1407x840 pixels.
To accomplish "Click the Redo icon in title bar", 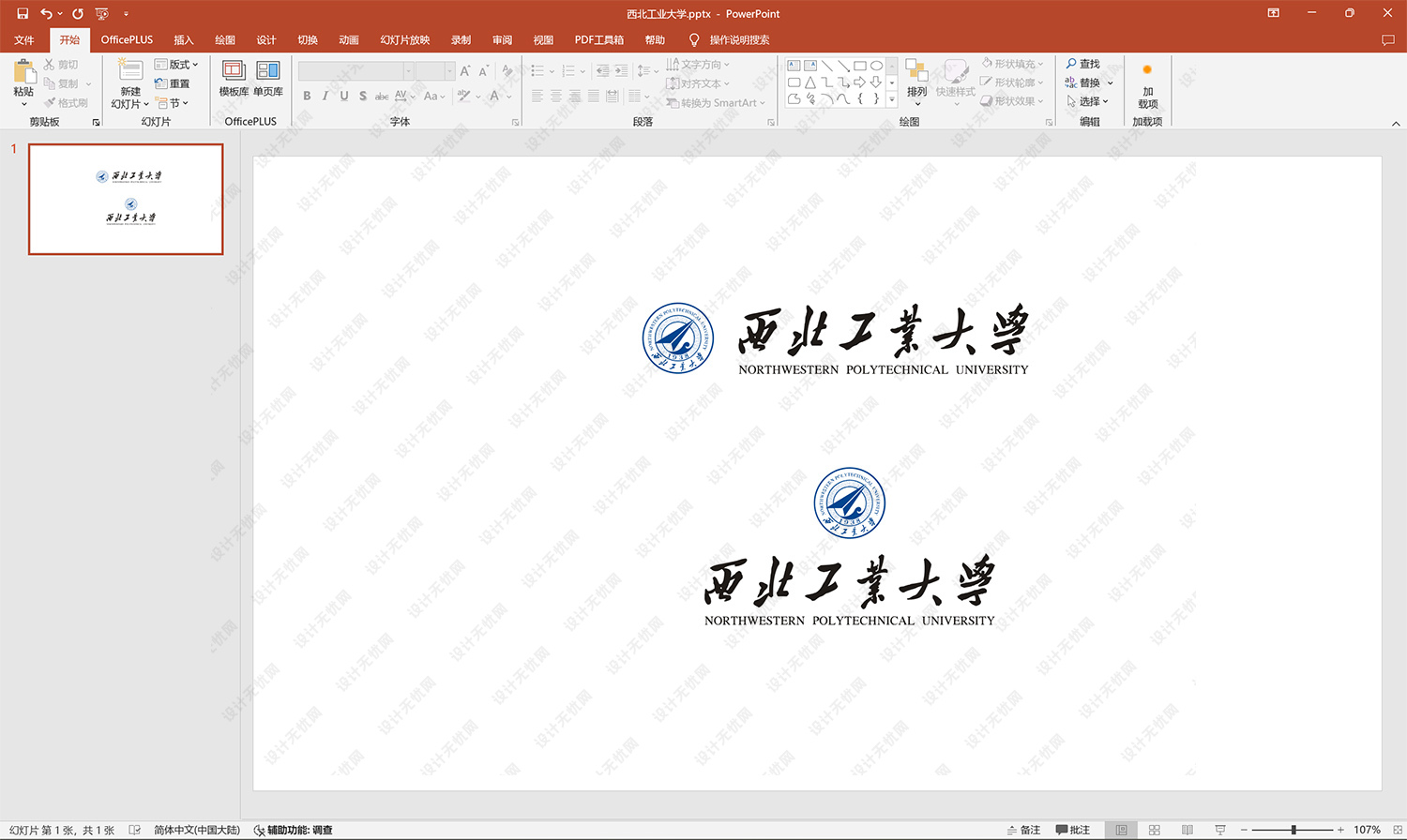I will 78,13.
